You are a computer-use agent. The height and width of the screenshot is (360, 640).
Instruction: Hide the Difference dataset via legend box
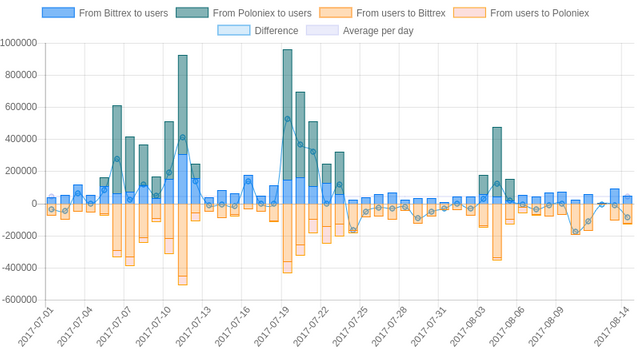click(234, 30)
